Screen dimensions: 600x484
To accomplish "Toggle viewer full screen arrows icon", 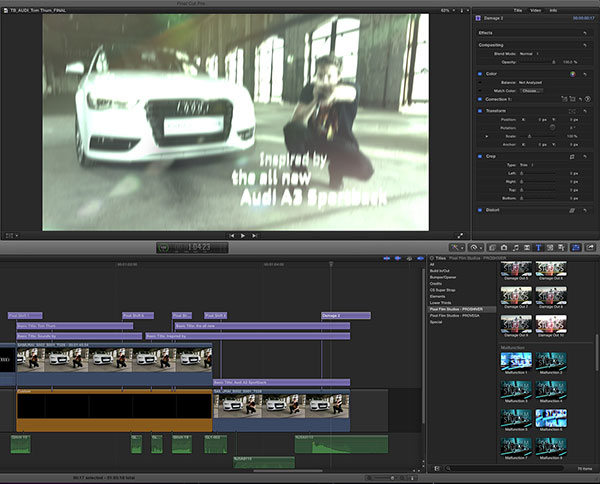I will (460, 236).
